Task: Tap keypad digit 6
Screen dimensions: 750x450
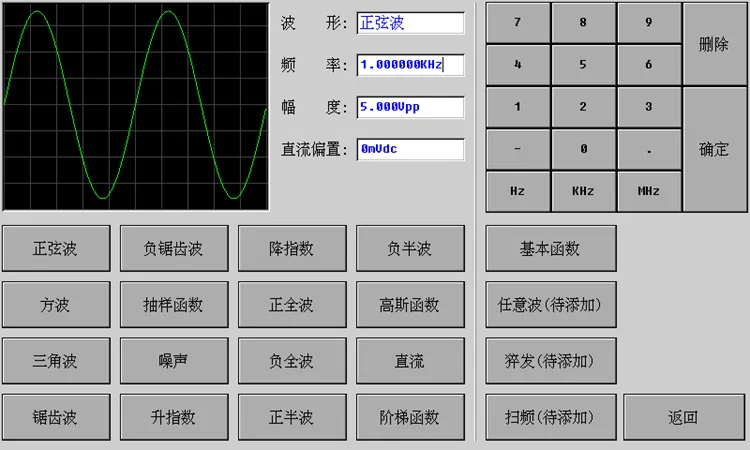Action: point(649,65)
